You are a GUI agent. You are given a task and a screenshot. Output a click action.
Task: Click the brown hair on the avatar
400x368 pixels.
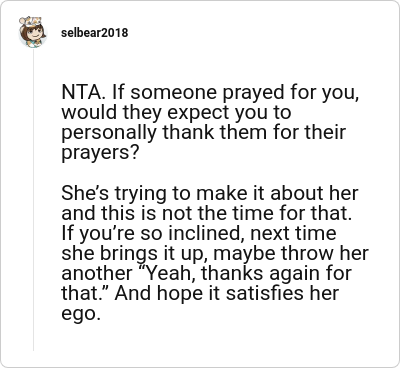point(27,31)
